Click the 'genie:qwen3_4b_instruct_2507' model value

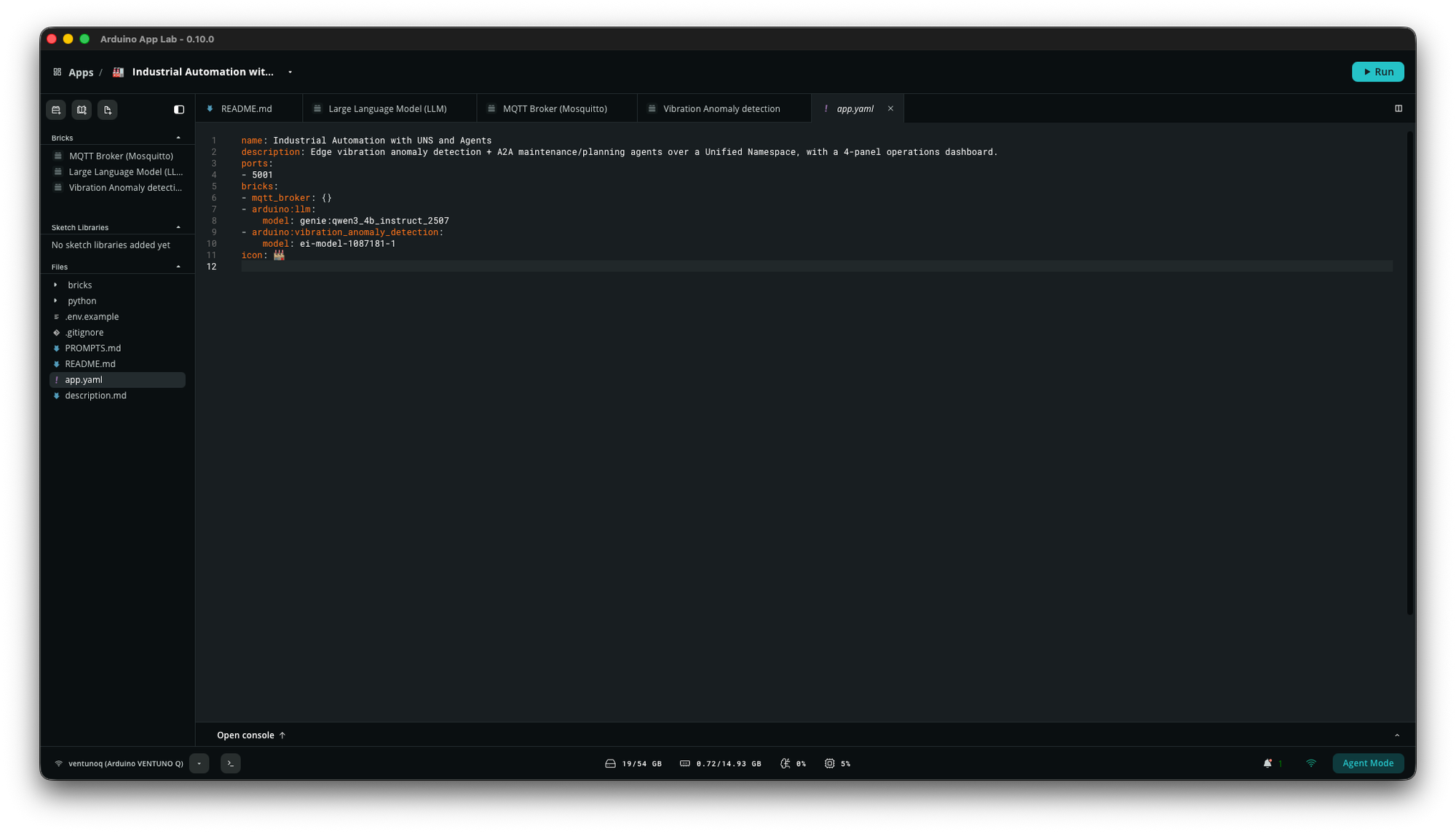coord(374,221)
